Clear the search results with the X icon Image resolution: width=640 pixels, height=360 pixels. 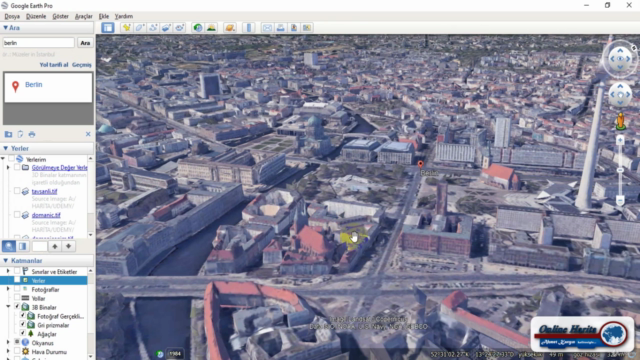(x=88, y=134)
